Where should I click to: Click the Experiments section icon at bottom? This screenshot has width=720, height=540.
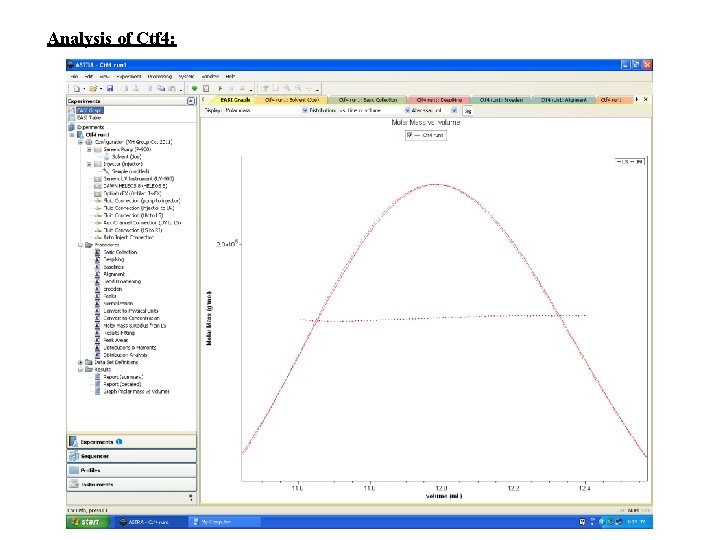pyautogui.click(x=73, y=442)
